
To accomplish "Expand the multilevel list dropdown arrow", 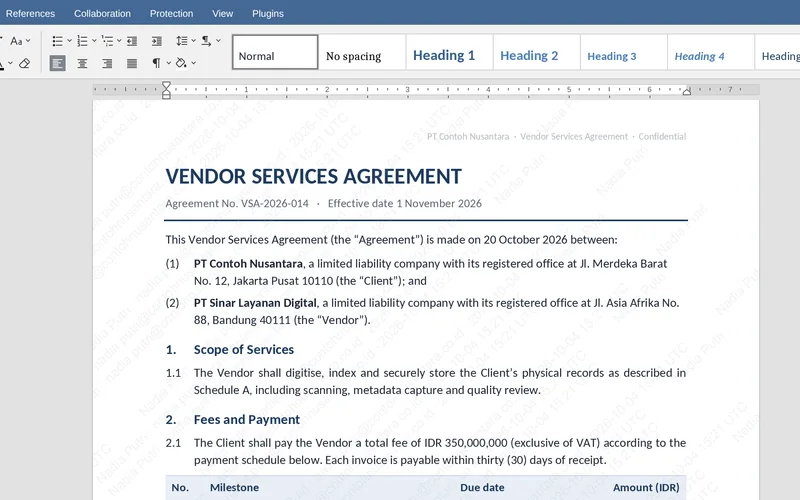I will click(x=119, y=41).
